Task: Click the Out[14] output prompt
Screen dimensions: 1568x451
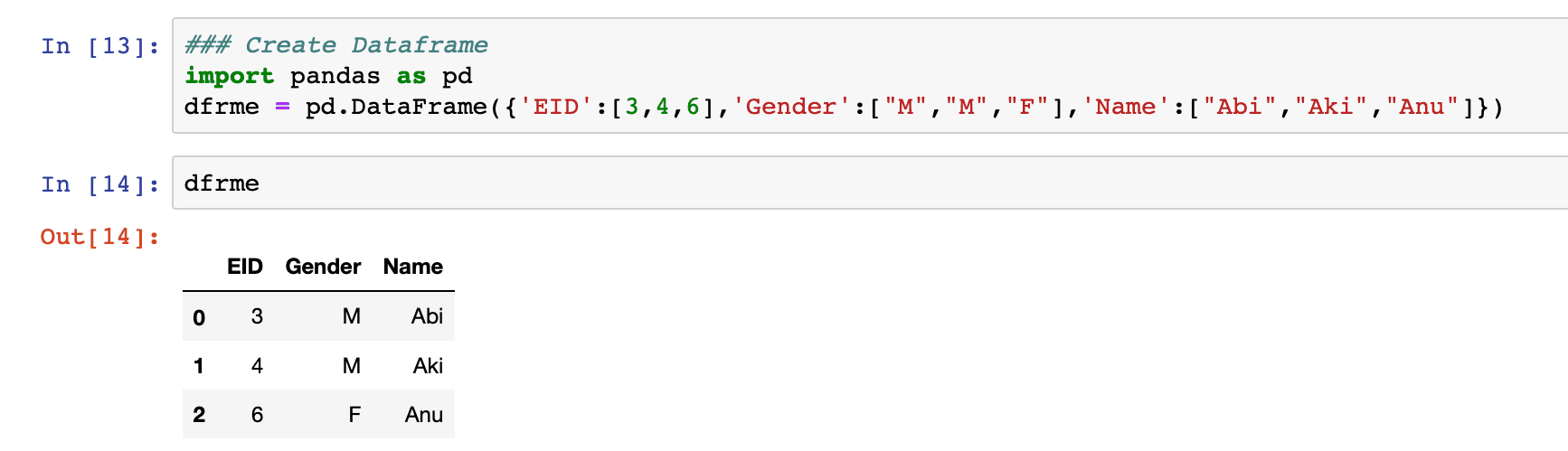Action: point(100,237)
